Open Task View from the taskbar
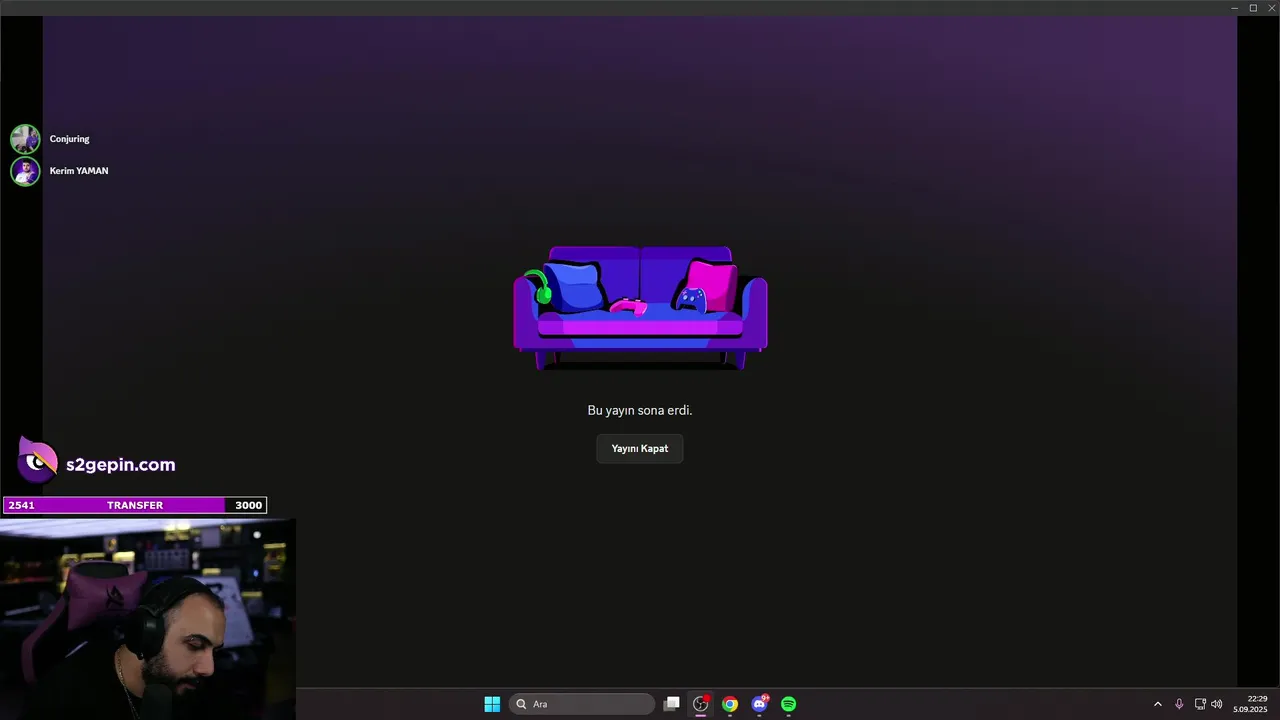 (672, 704)
